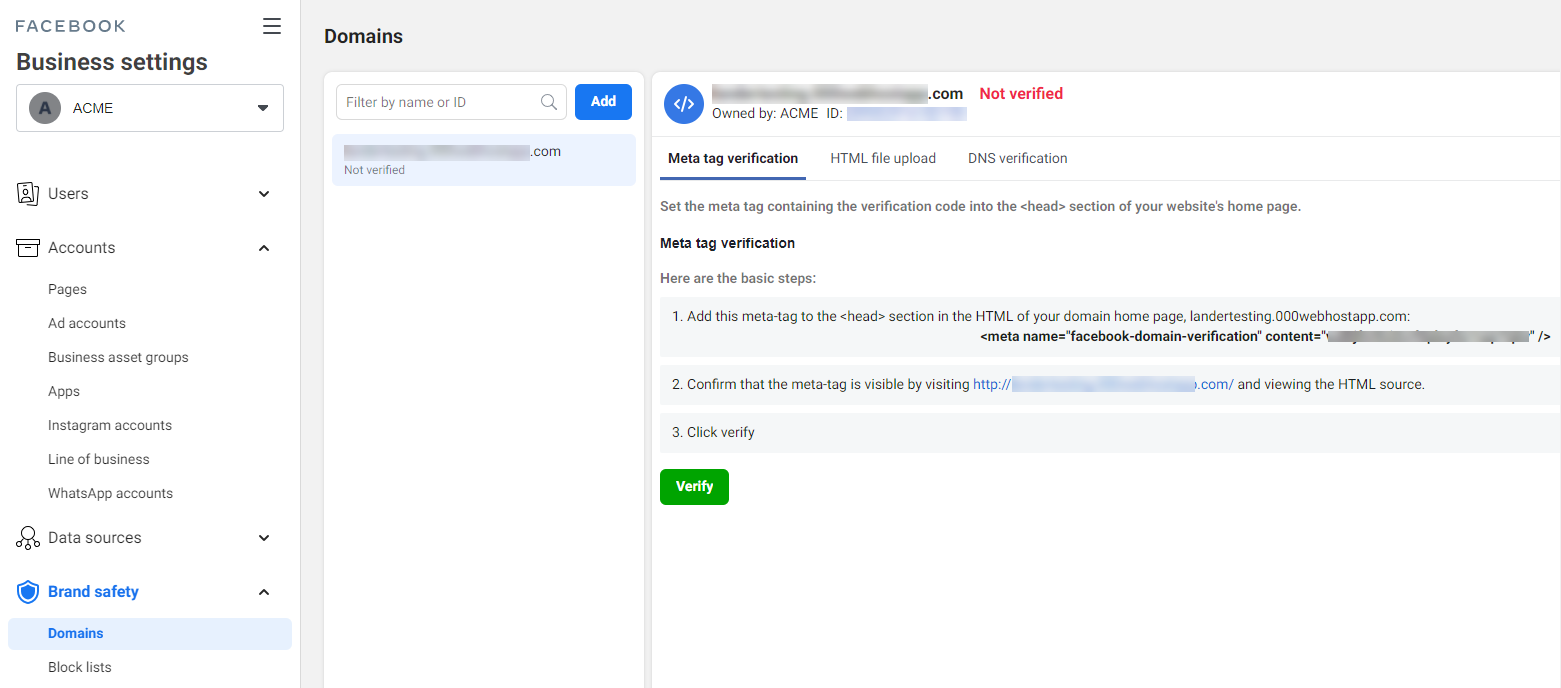This screenshot has height=688, width=1561.
Task: Click the search magnifier in the filter box
Action: (x=548, y=101)
